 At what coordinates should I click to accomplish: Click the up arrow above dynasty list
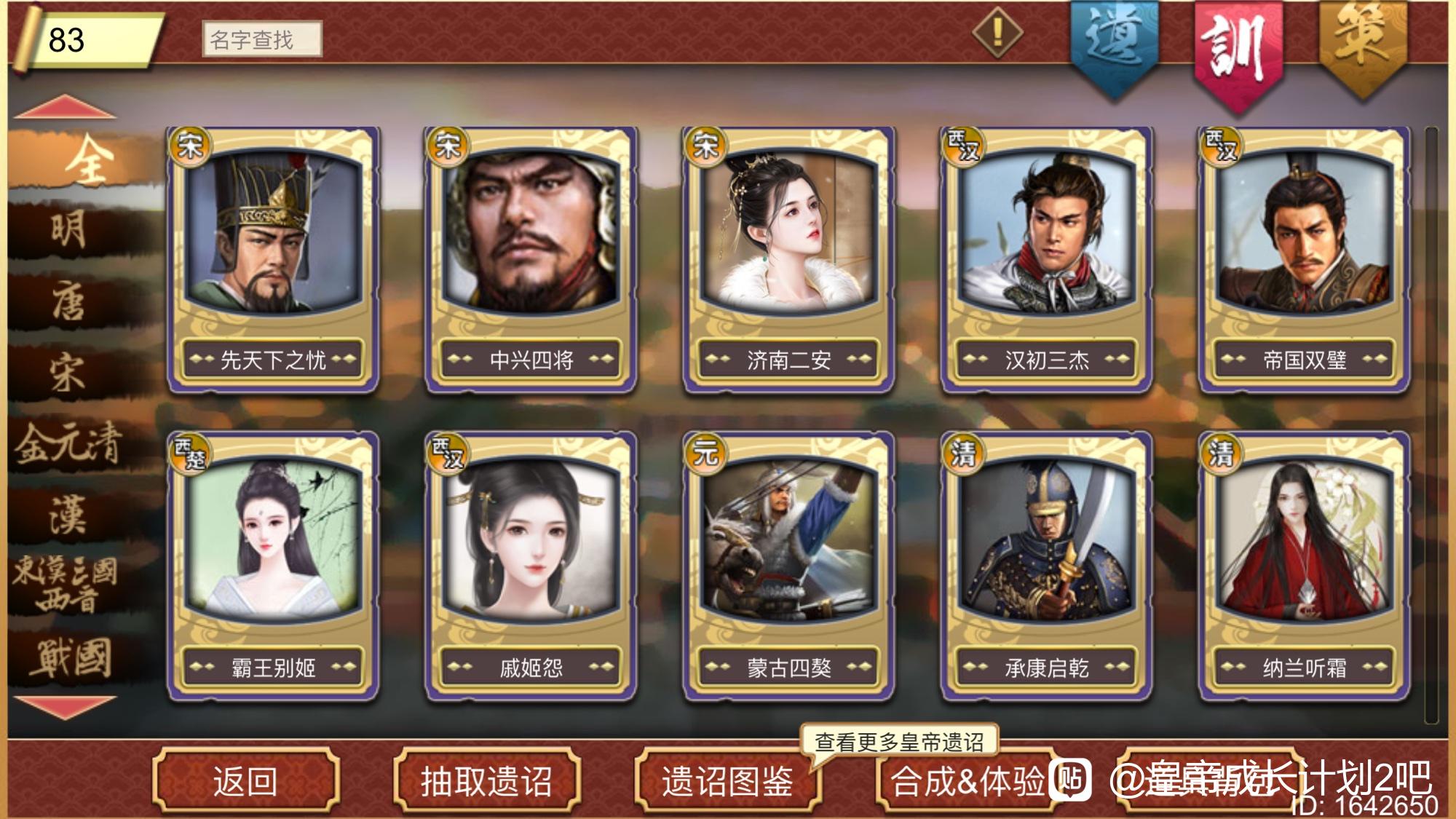[x=65, y=106]
